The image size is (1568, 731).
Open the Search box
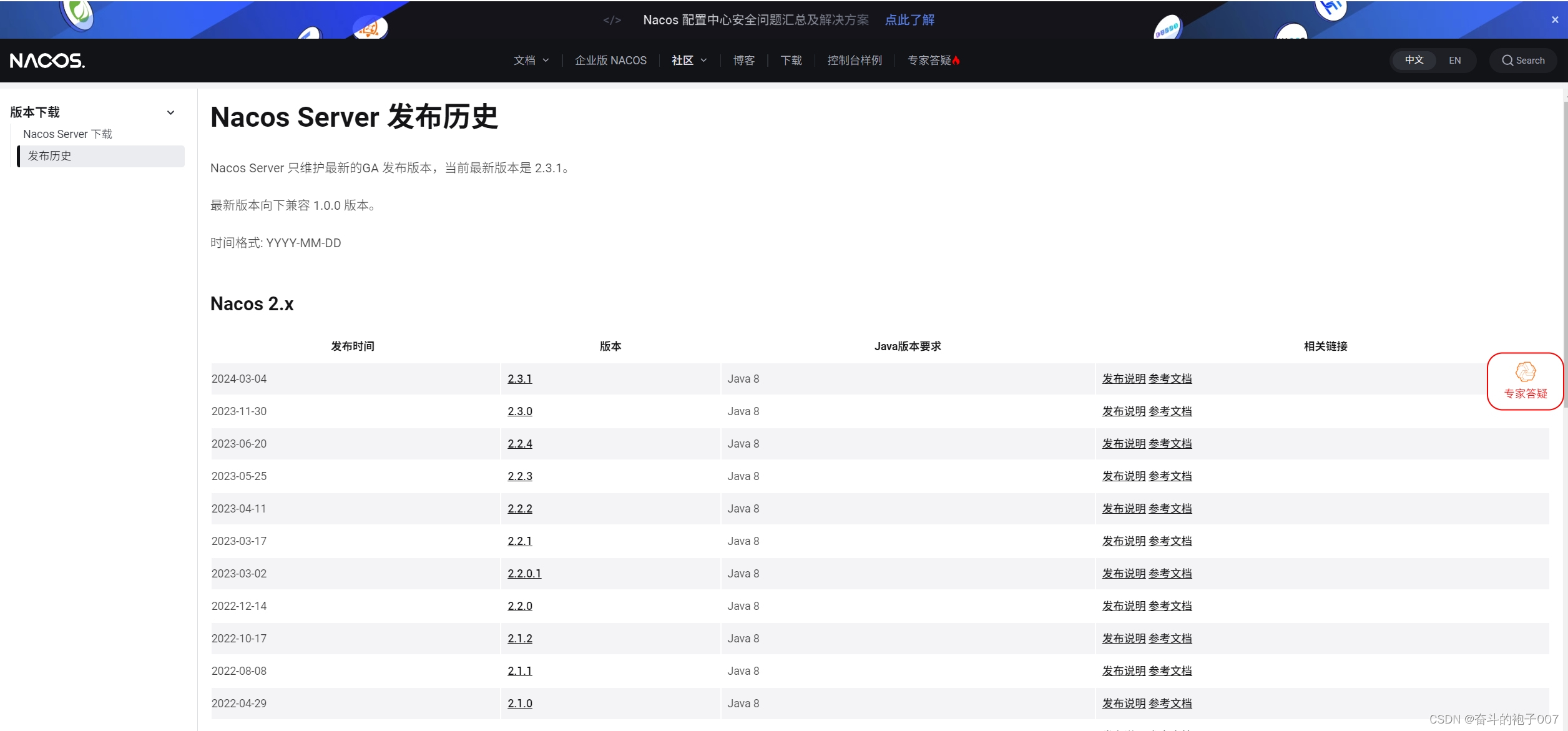tap(1523, 61)
